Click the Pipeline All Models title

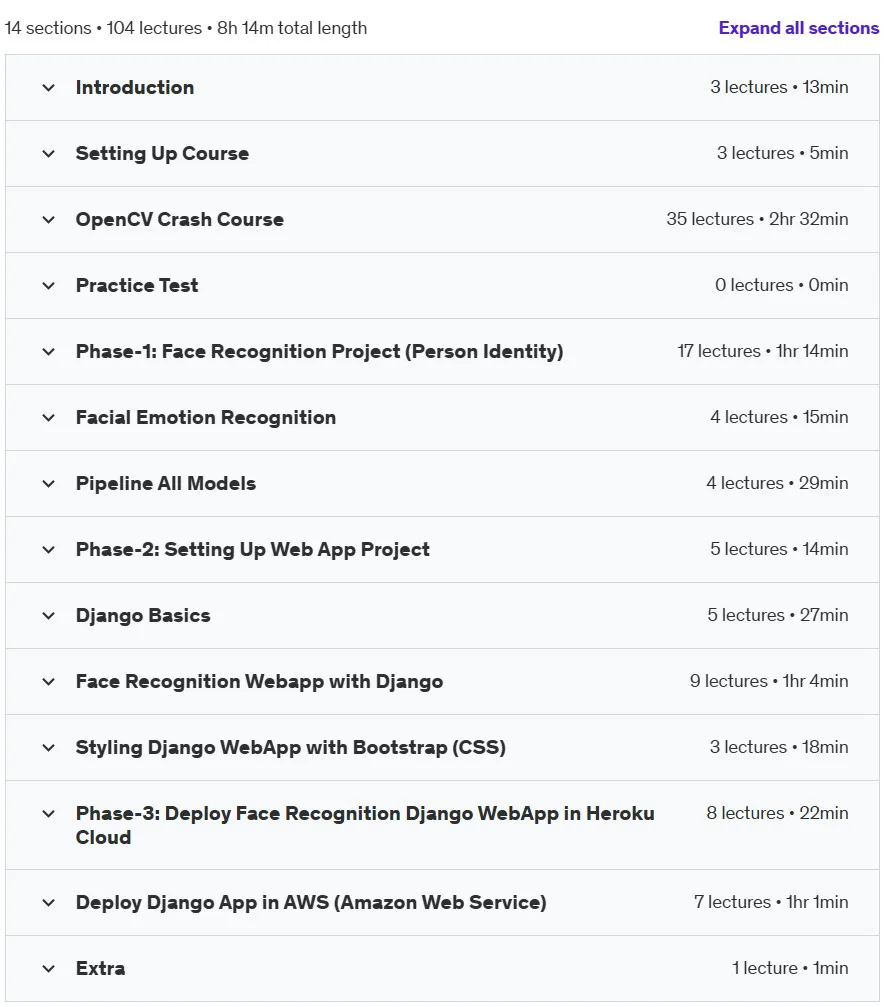coord(166,484)
